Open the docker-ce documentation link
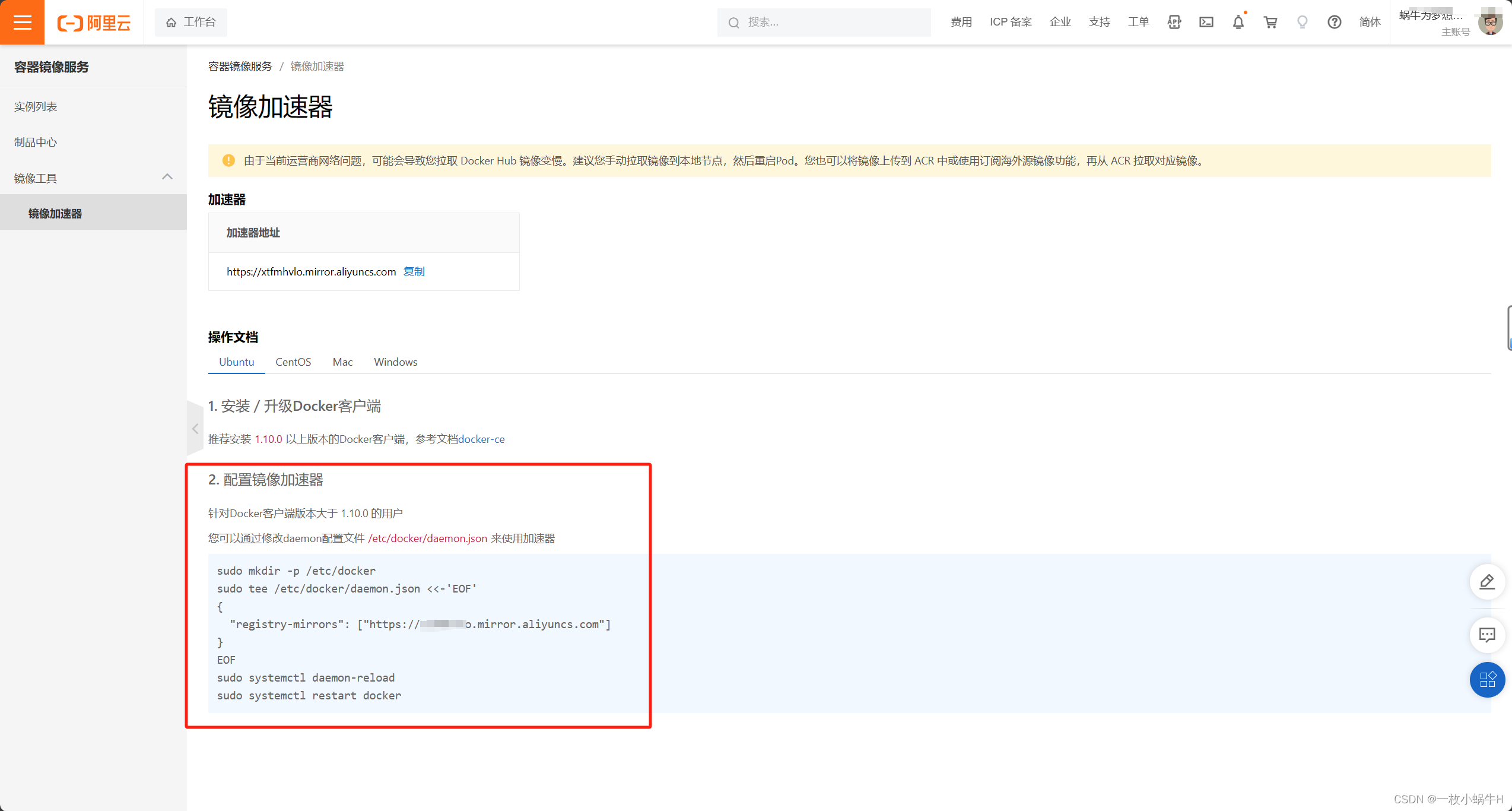1512x811 pixels. (x=481, y=439)
